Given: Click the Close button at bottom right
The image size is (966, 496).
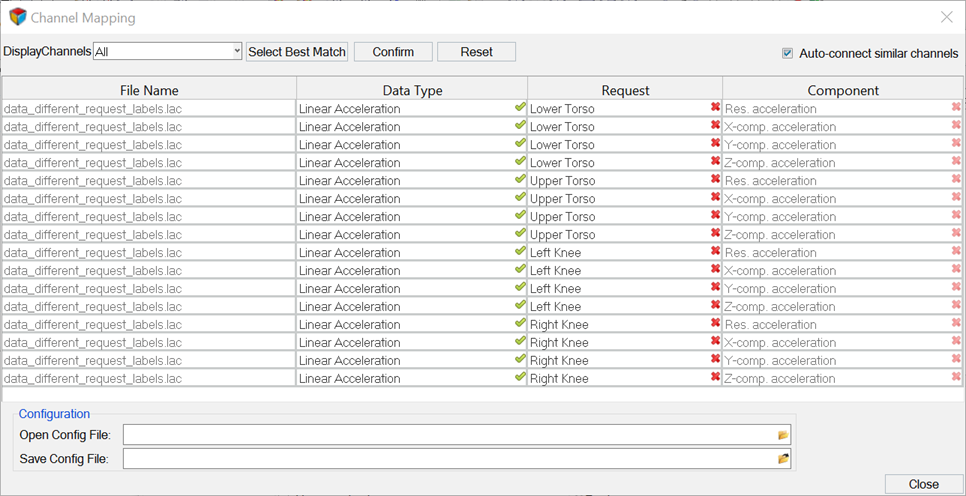Looking at the screenshot, I should 923,484.
